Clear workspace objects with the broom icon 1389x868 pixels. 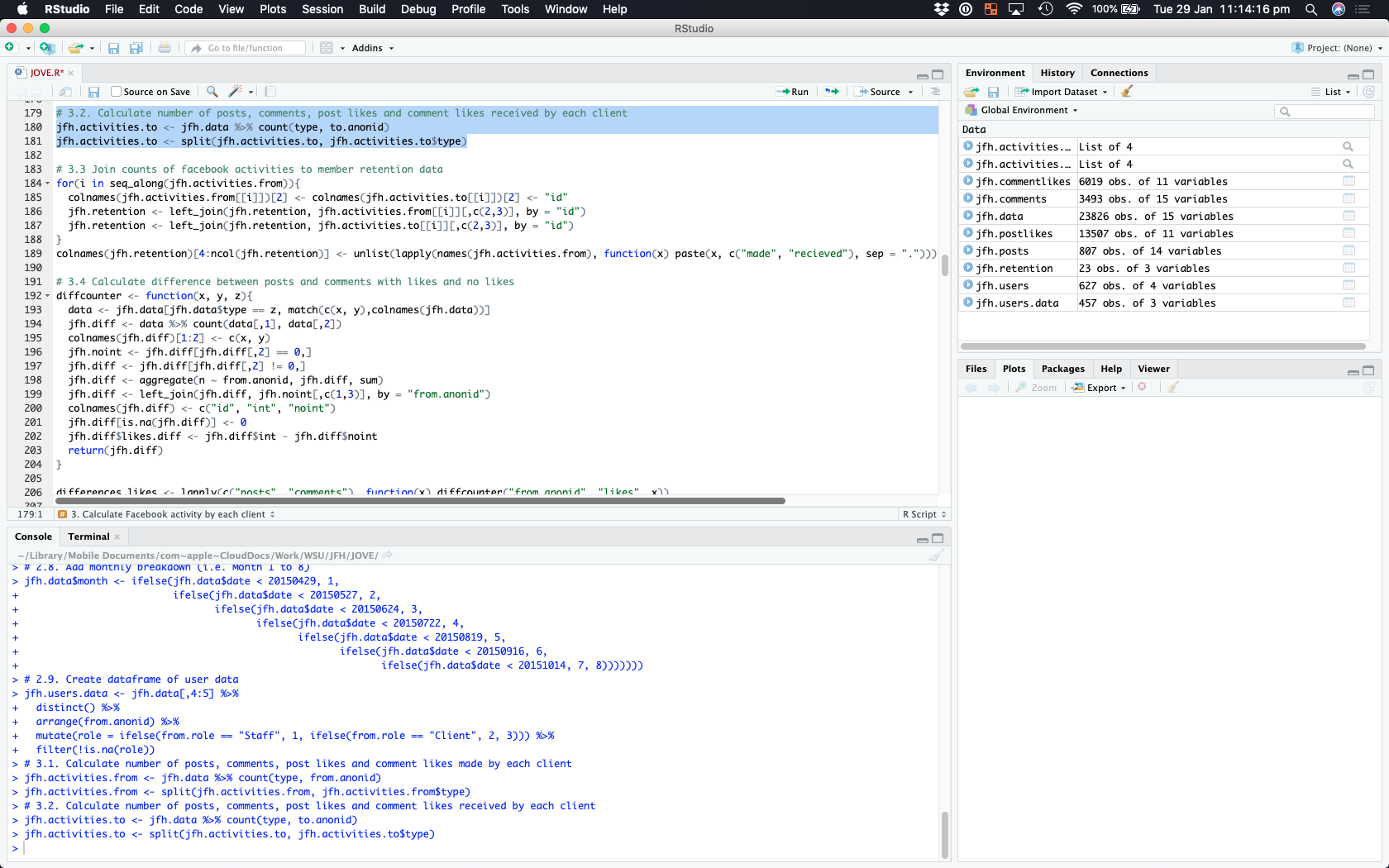point(1126,92)
